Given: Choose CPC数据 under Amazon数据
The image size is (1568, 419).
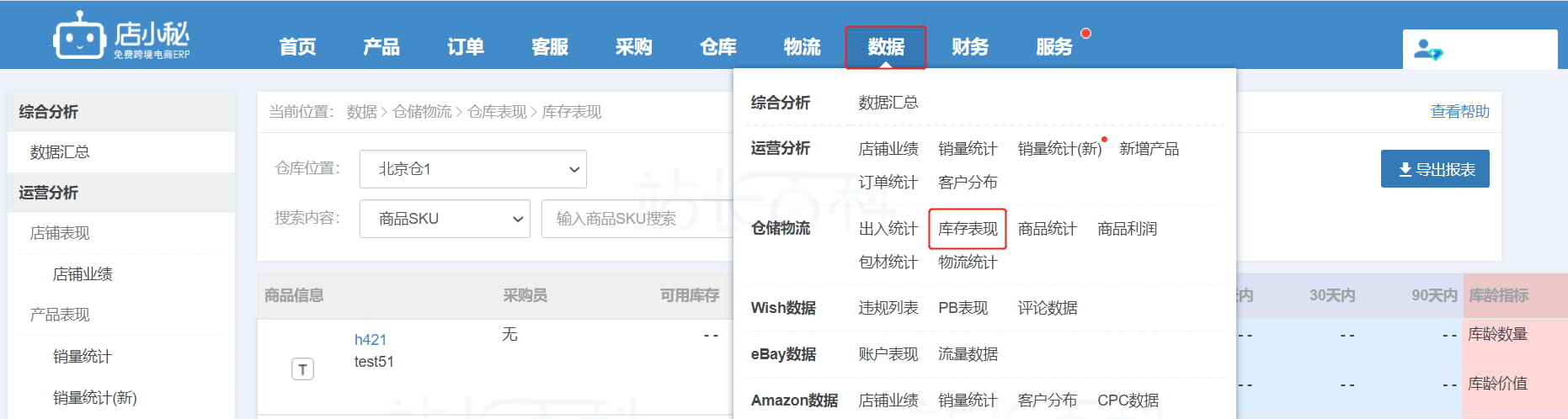Looking at the screenshot, I should pyautogui.click(x=1128, y=400).
